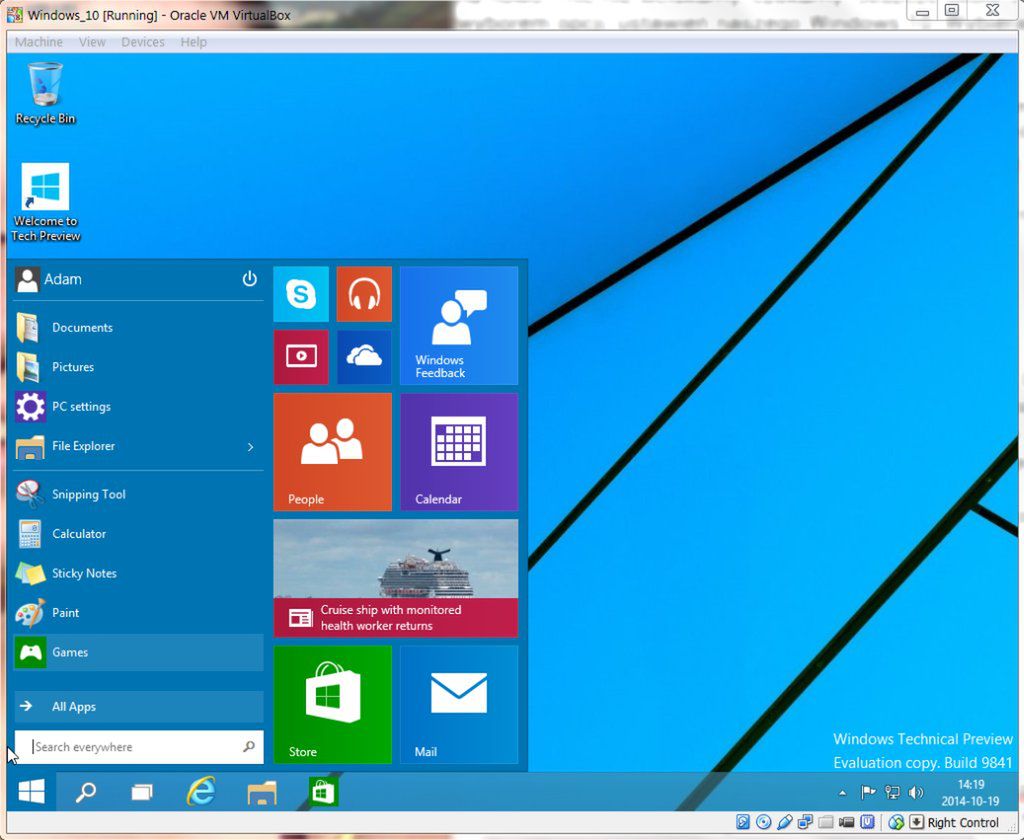The image size is (1024, 840).
Task: Open the Video tile
Action: [x=301, y=357]
